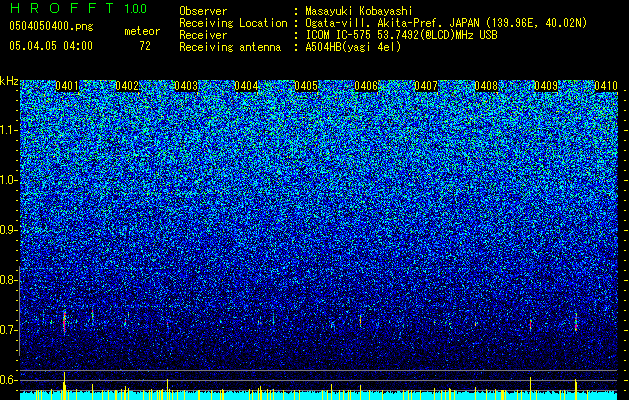Click the 0410 time marker label
This screenshot has height=400, width=629.
pyautogui.click(x=606, y=86)
